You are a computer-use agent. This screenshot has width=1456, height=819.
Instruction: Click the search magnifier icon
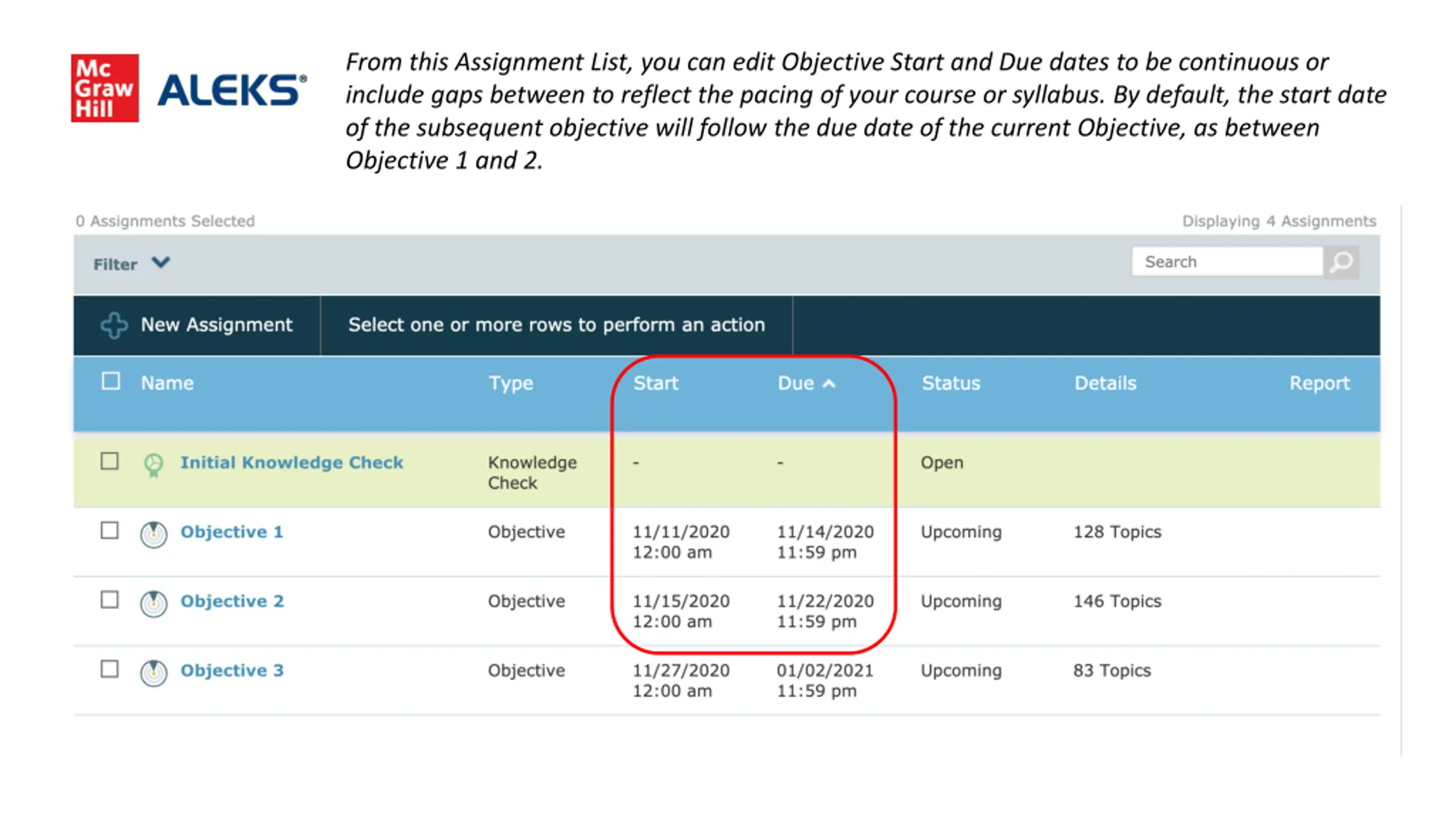point(1341,262)
